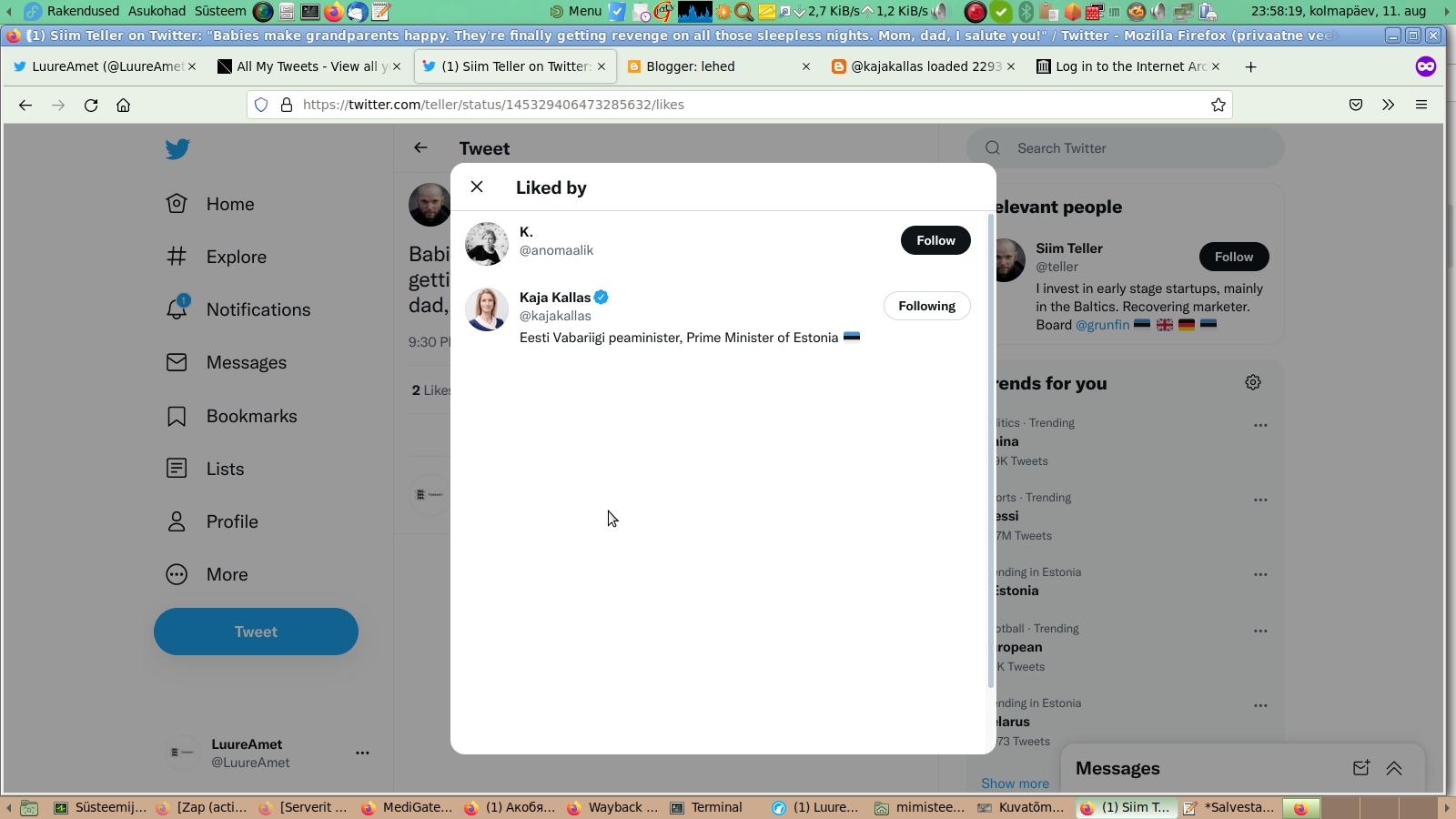Close the Liked by dialog
This screenshot has height=819, width=1456.
(x=477, y=187)
